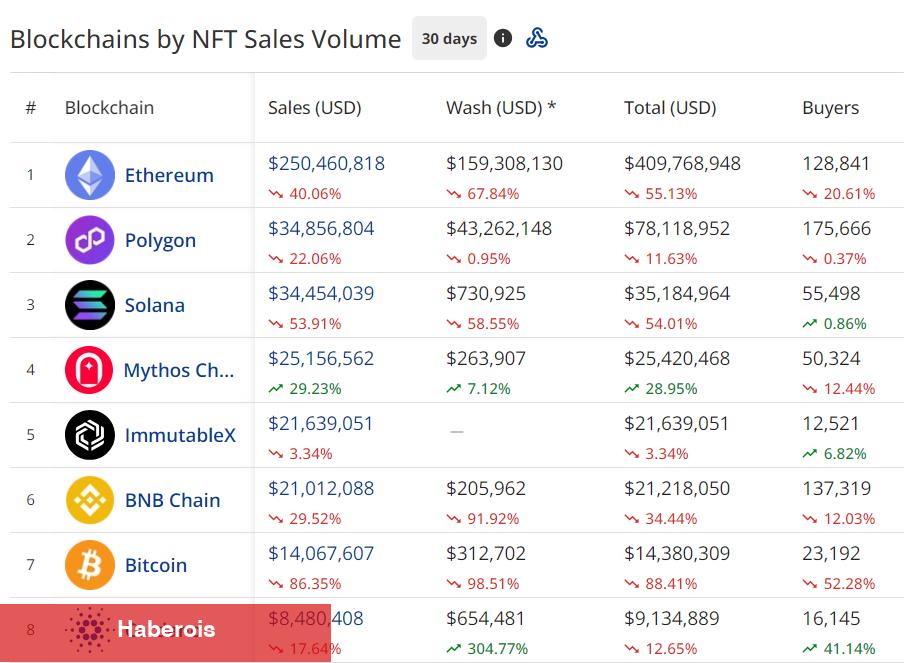
Task: Open the Polygon blockchain link
Action: [160, 240]
